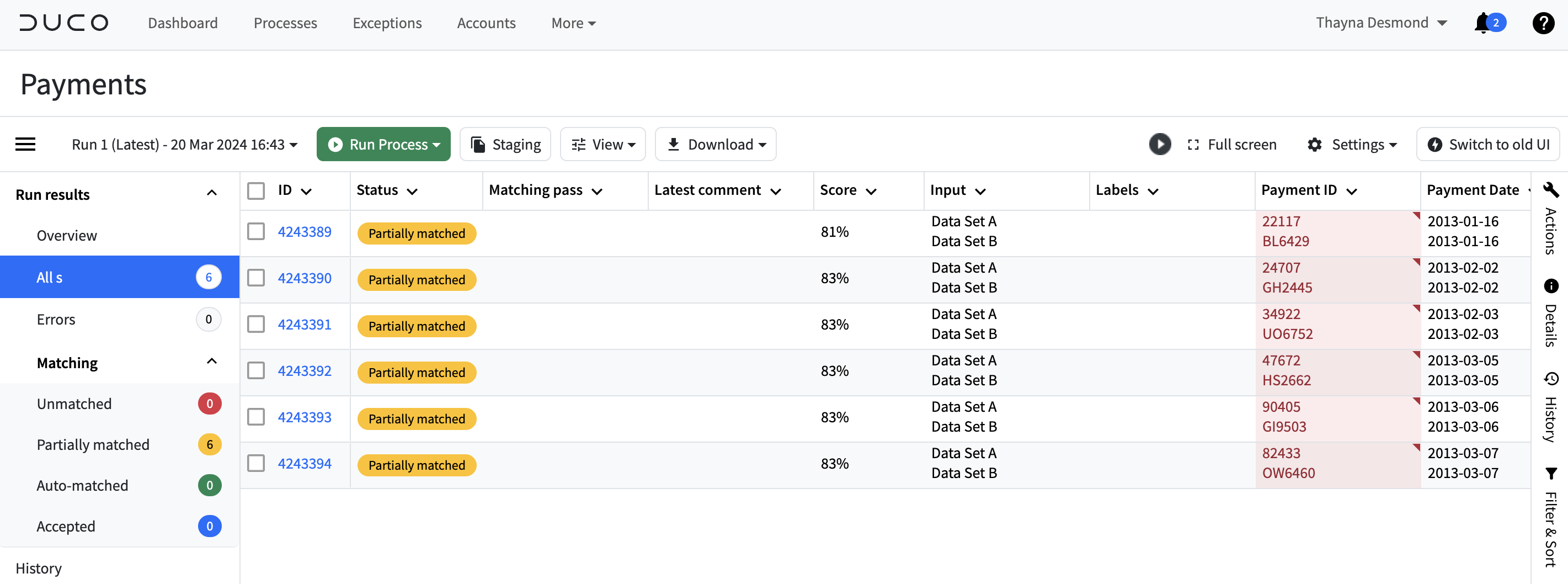1568x584 pixels.
Task: Open Thayna Desmond user menu
Action: point(1381,23)
